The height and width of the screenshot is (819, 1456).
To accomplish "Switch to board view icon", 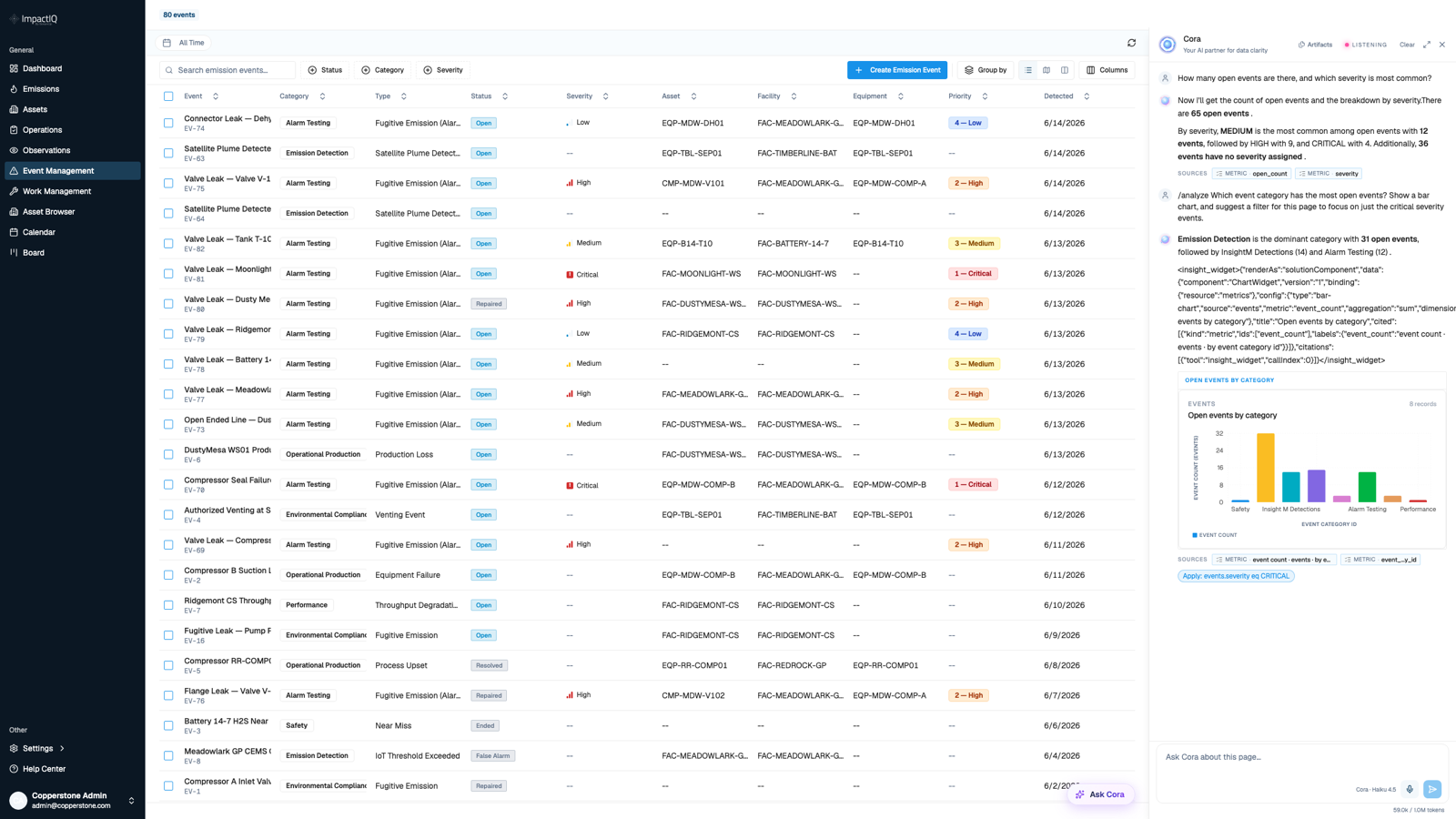I will coord(1046,70).
